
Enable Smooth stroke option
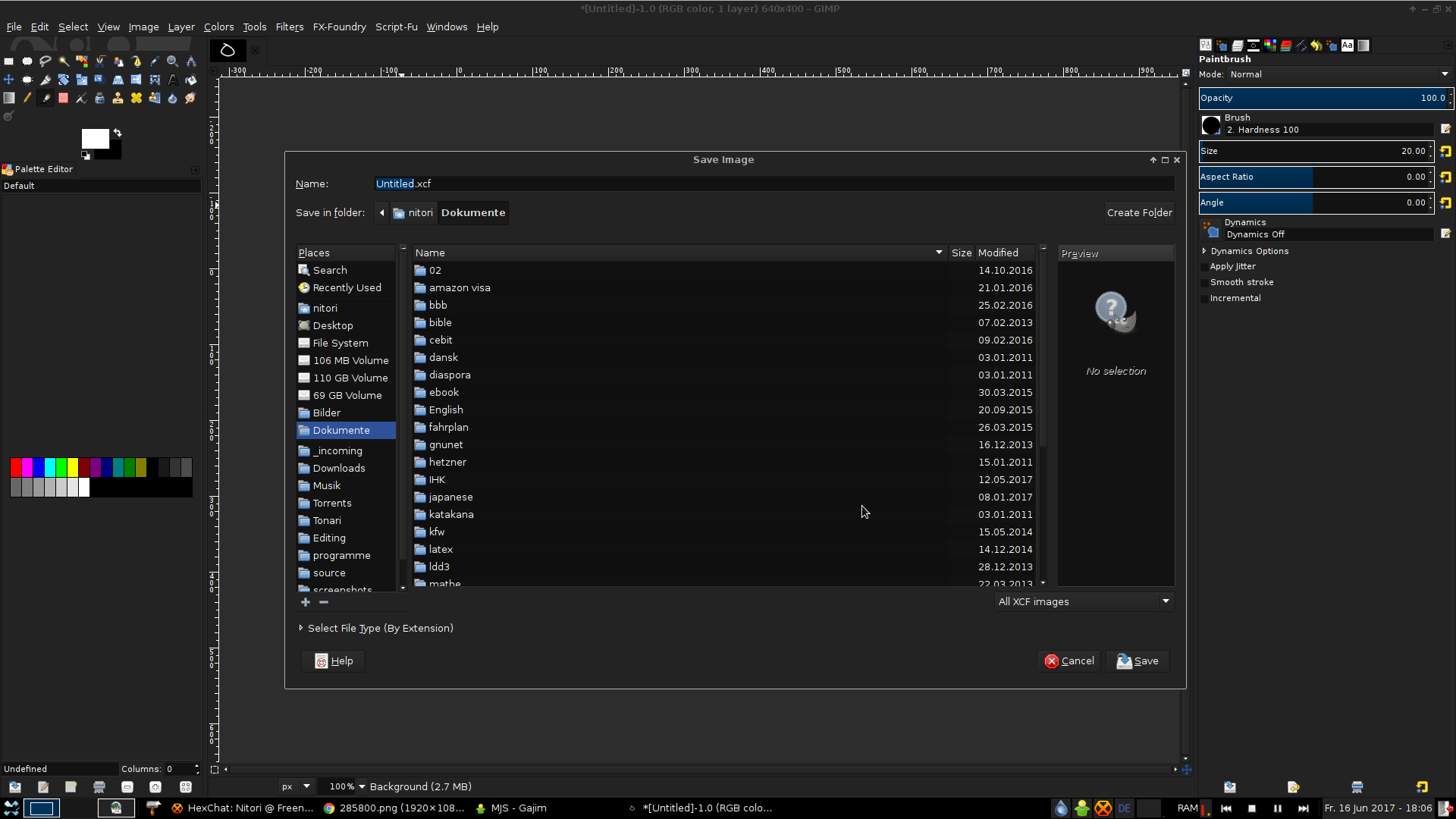pyautogui.click(x=1204, y=283)
